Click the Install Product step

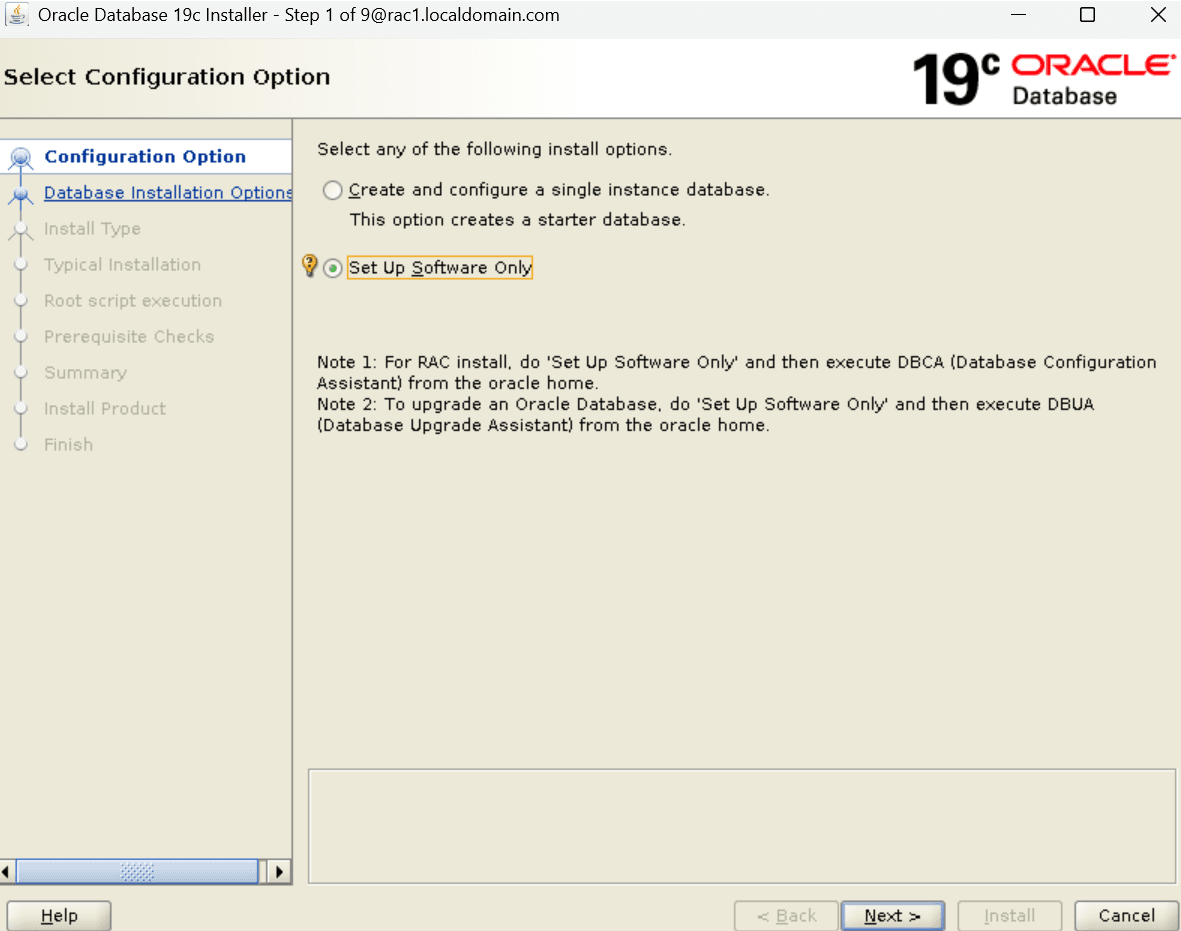(x=105, y=408)
